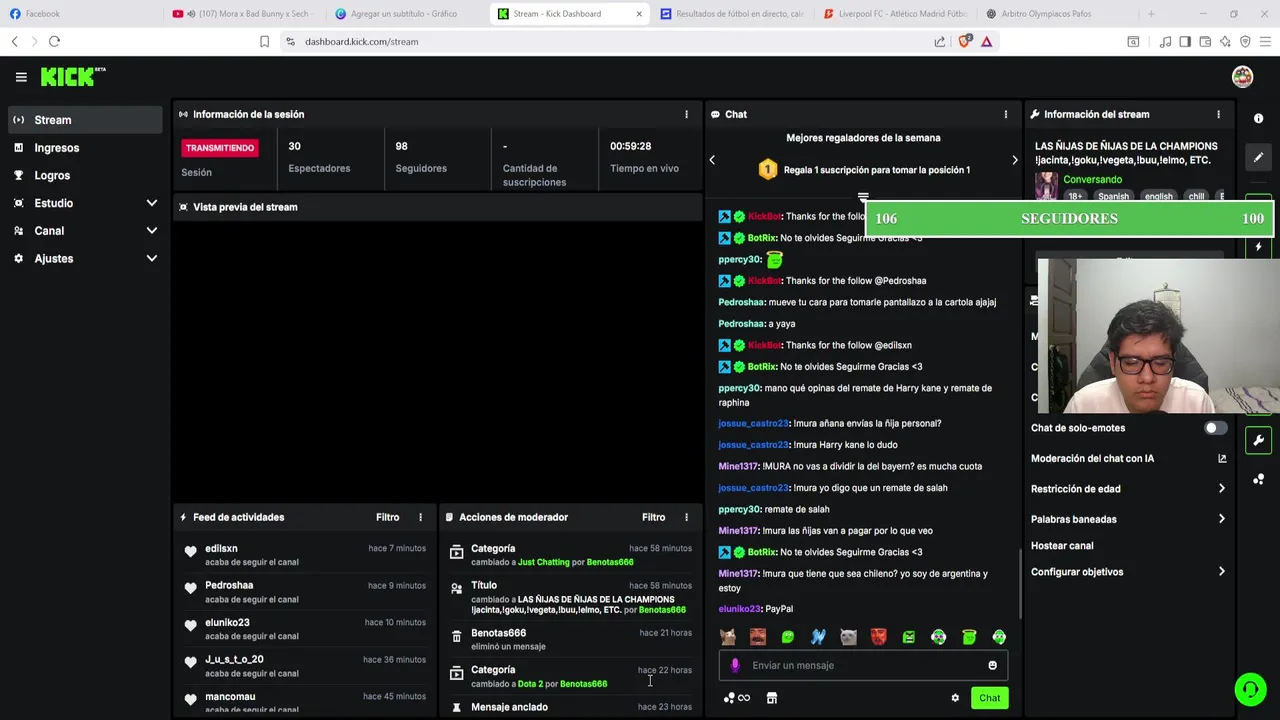Go back in browser toolbar
Image resolution: width=1280 pixels, height=720 pixels.
[15, 42]
